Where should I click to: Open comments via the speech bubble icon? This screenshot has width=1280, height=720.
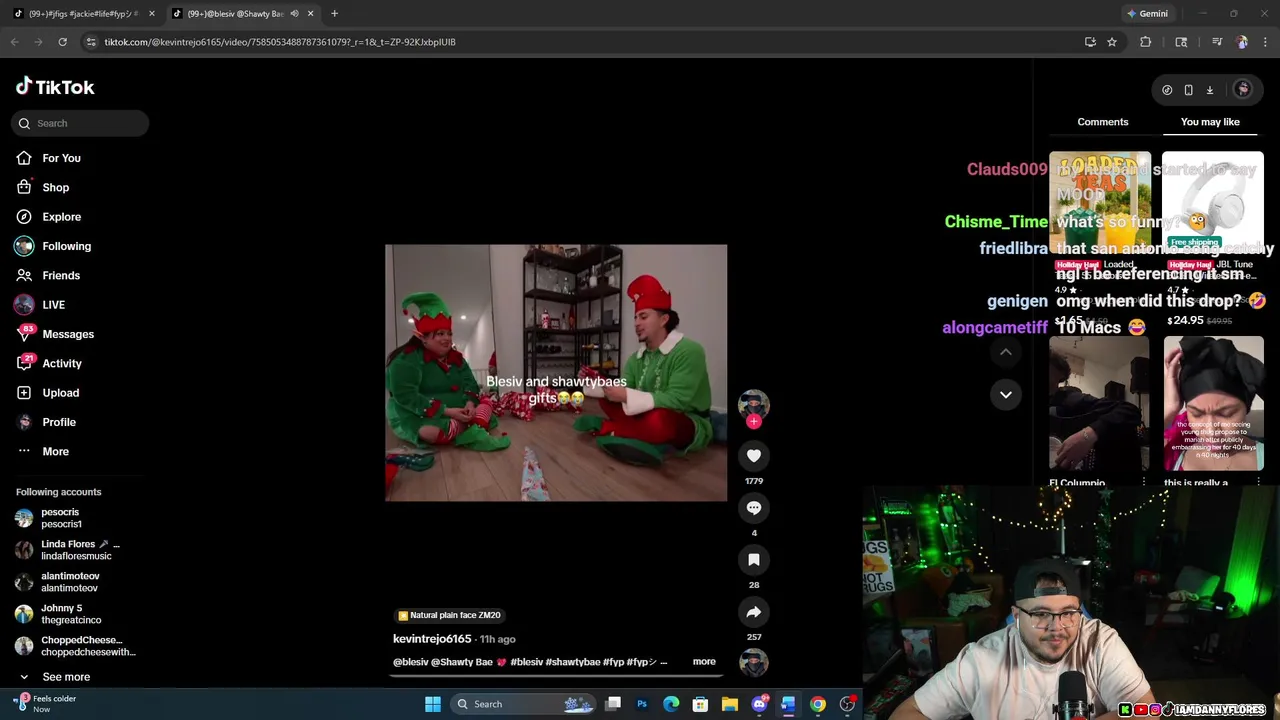coord(754,508)
